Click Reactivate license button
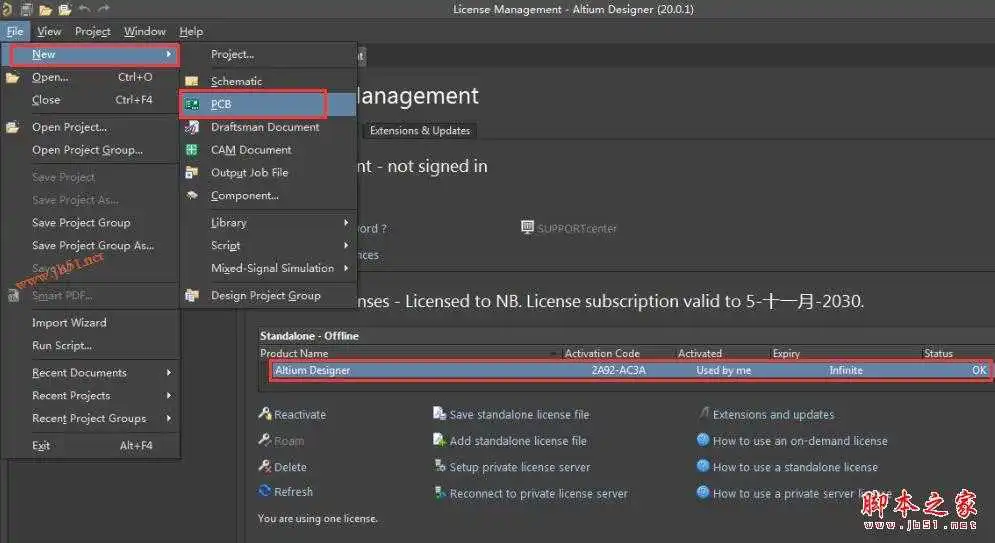Screen dimensions: 995x543 (x=299, y=415)
